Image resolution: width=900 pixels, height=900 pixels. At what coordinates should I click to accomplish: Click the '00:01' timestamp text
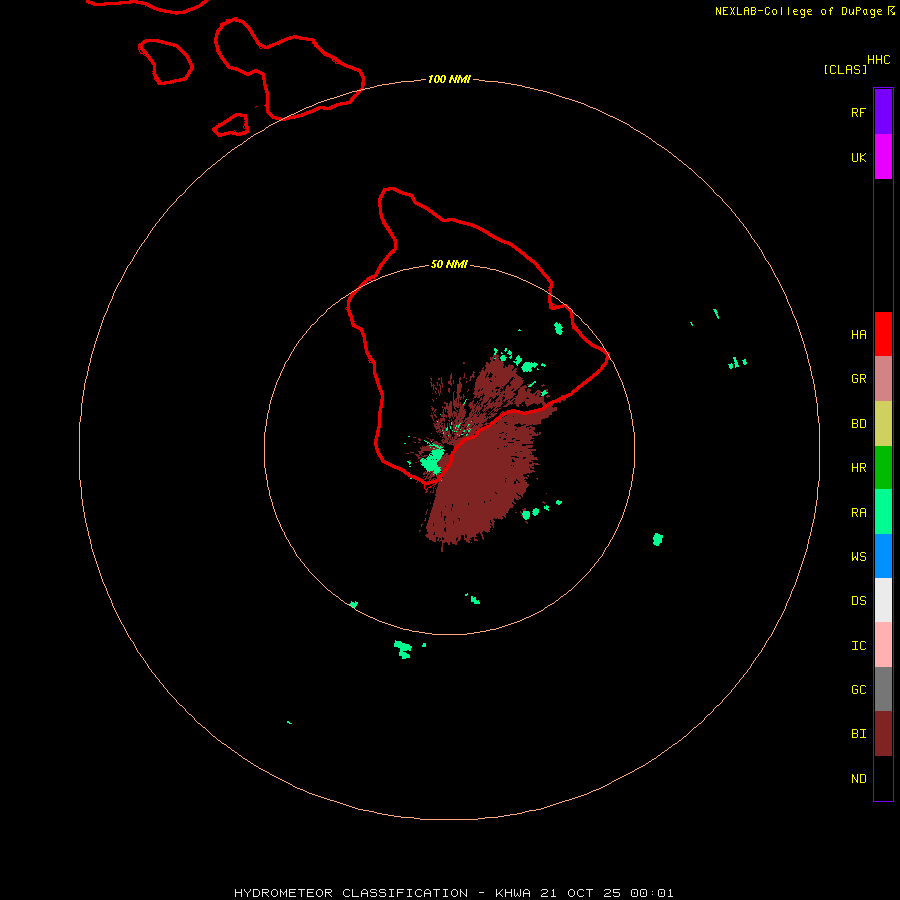point(651,893)
